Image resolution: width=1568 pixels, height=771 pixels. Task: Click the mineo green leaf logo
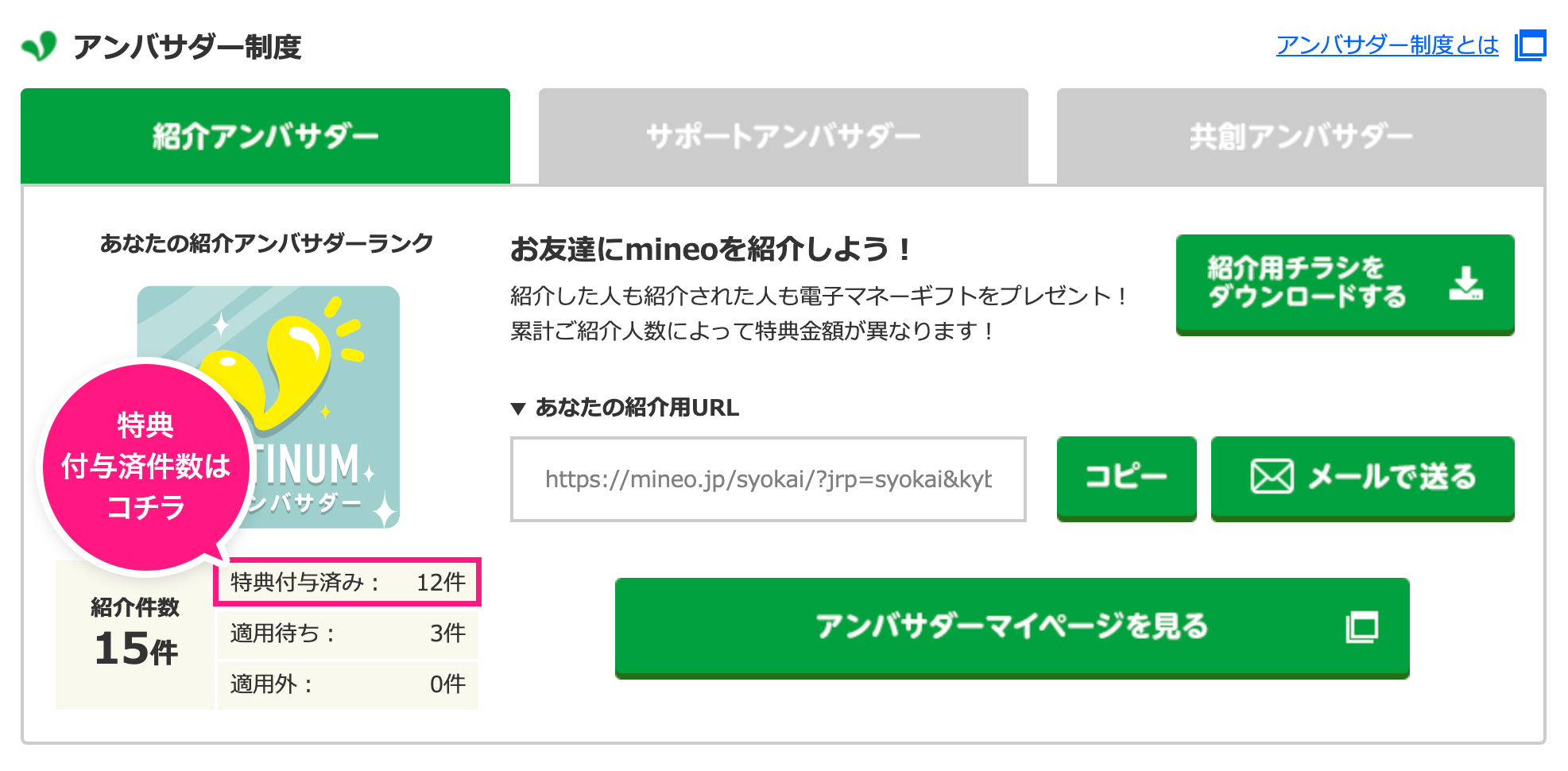click(39, 46)
